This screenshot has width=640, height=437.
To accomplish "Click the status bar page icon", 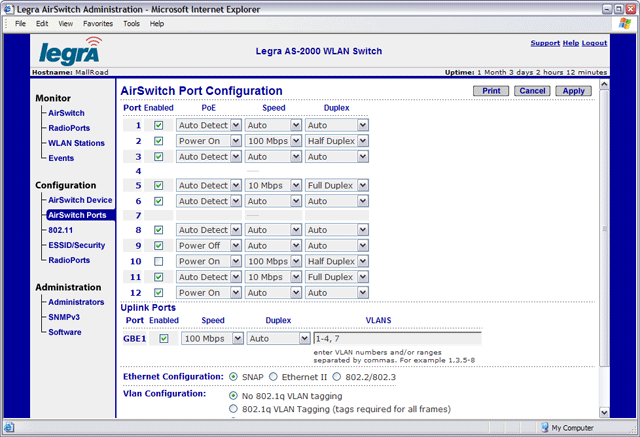I will [9, 428].
